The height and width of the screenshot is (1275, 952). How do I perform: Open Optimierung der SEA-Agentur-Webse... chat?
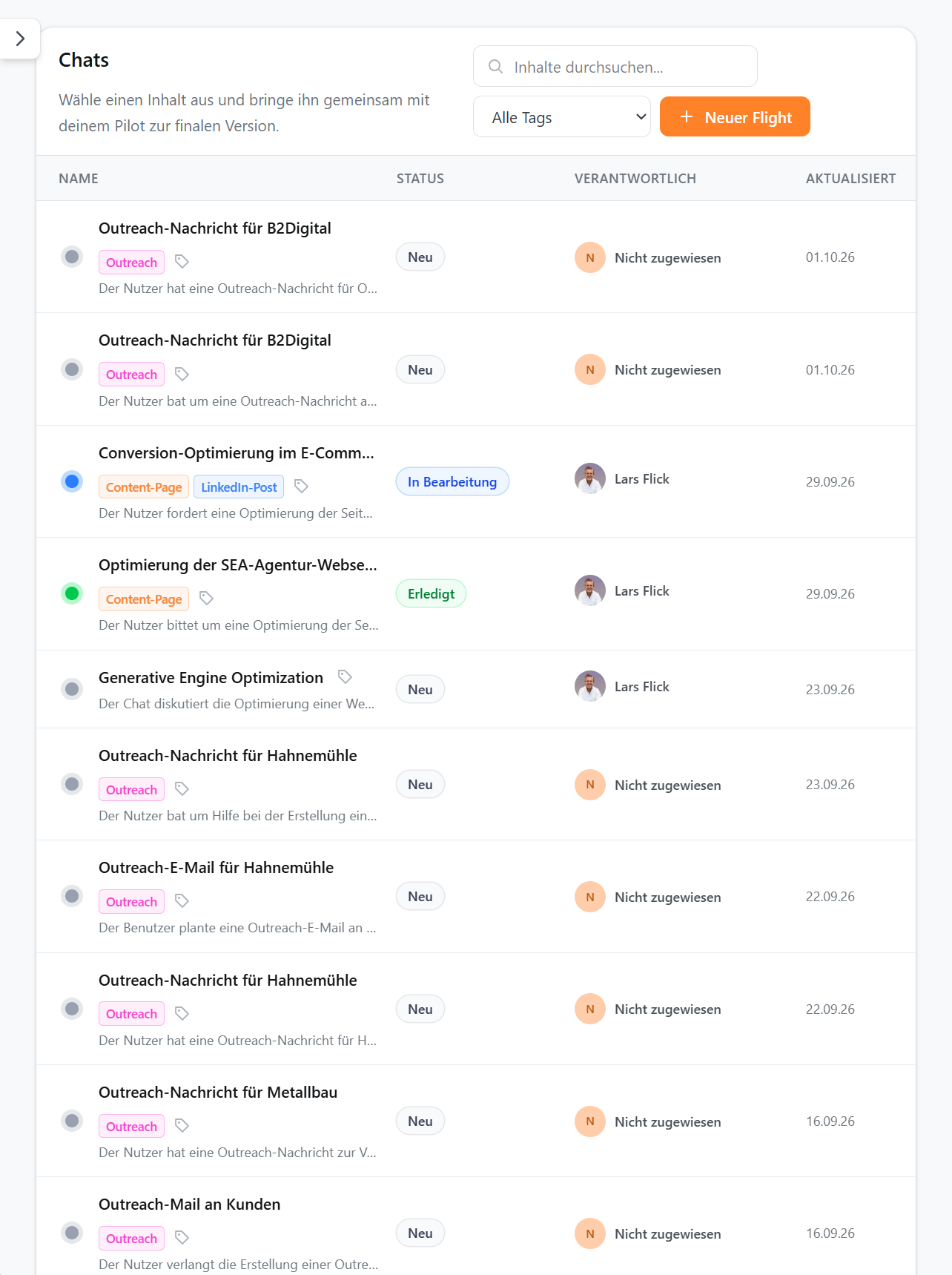238,565
